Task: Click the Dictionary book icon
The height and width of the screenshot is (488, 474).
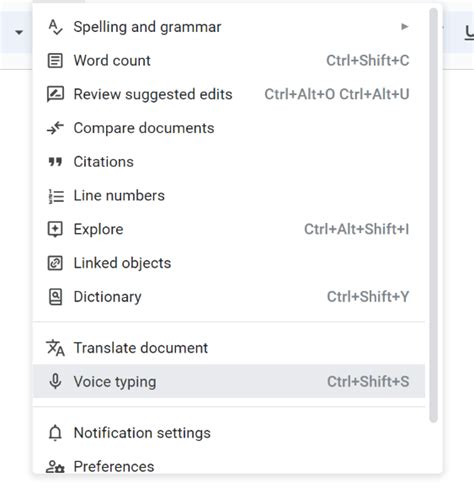Action: [x=55, y=297]
